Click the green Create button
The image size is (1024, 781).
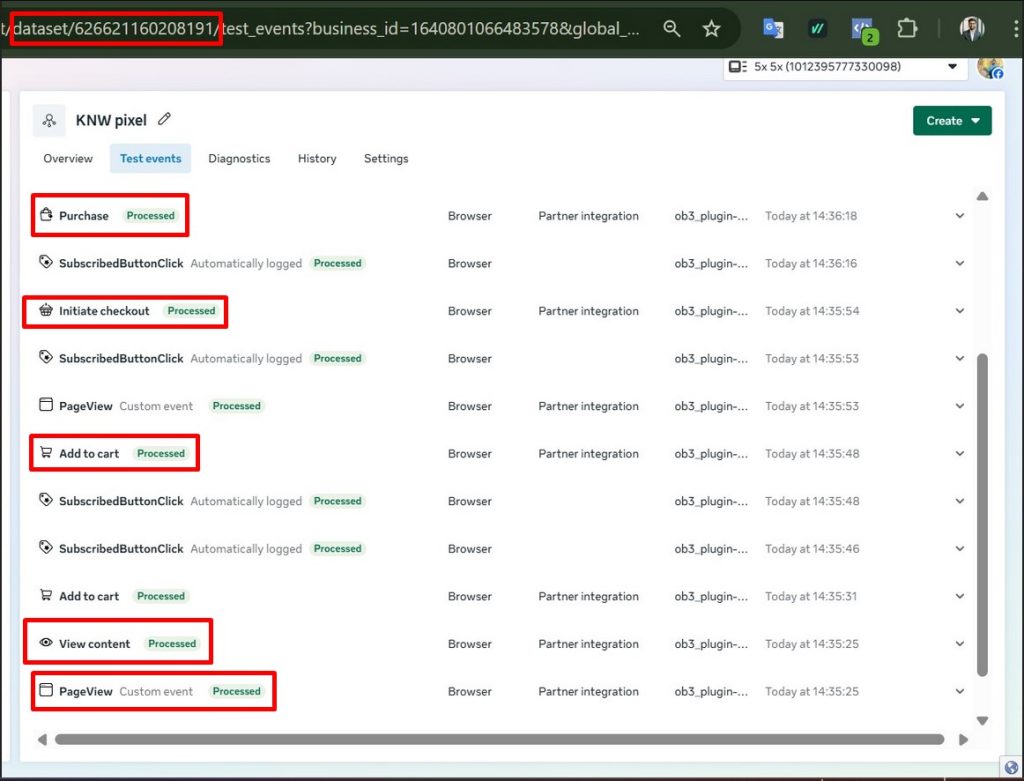pyautogui.click(x=951, y=121)
